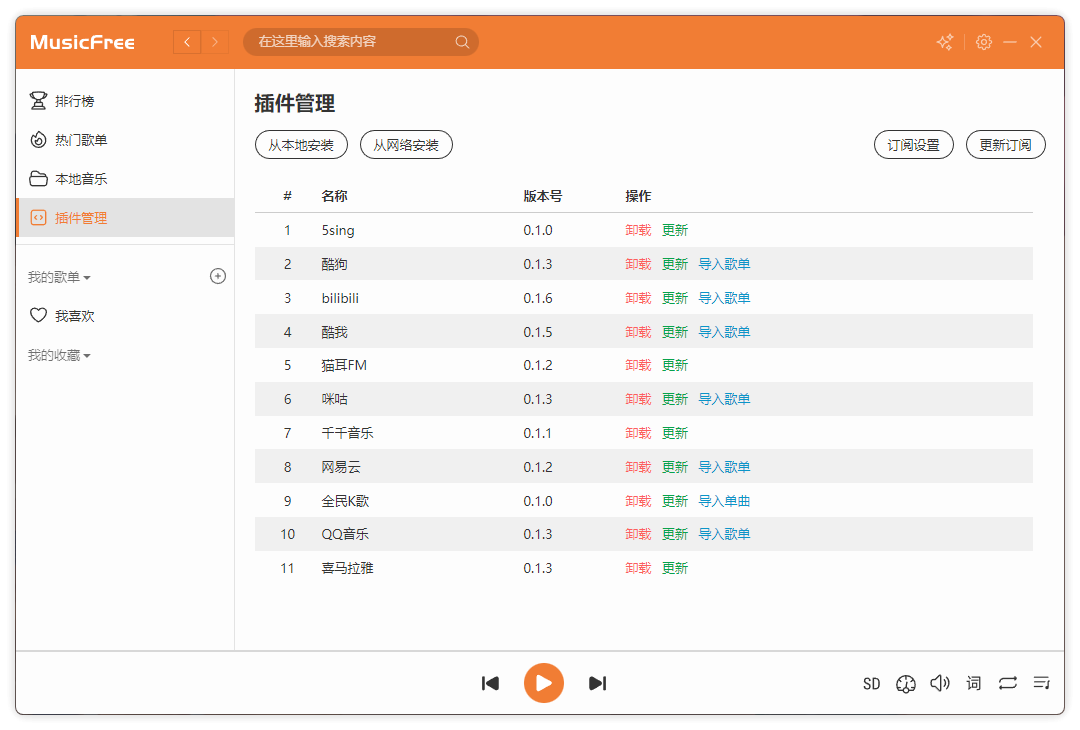
Task: Click the MusicFree logo
Action: (x=83, y=43)
